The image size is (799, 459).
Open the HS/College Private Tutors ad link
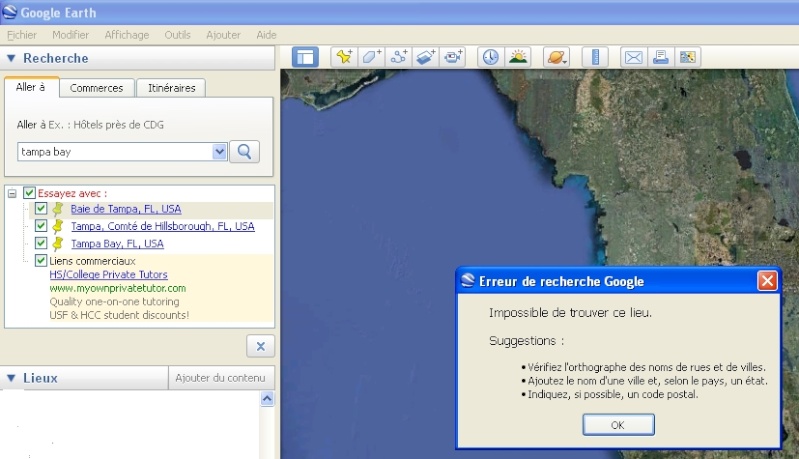tap(109, 274)
